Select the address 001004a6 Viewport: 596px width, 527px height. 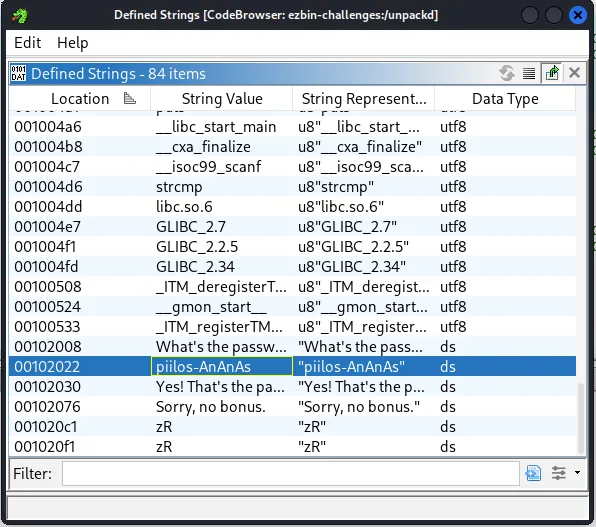(48, 127)
